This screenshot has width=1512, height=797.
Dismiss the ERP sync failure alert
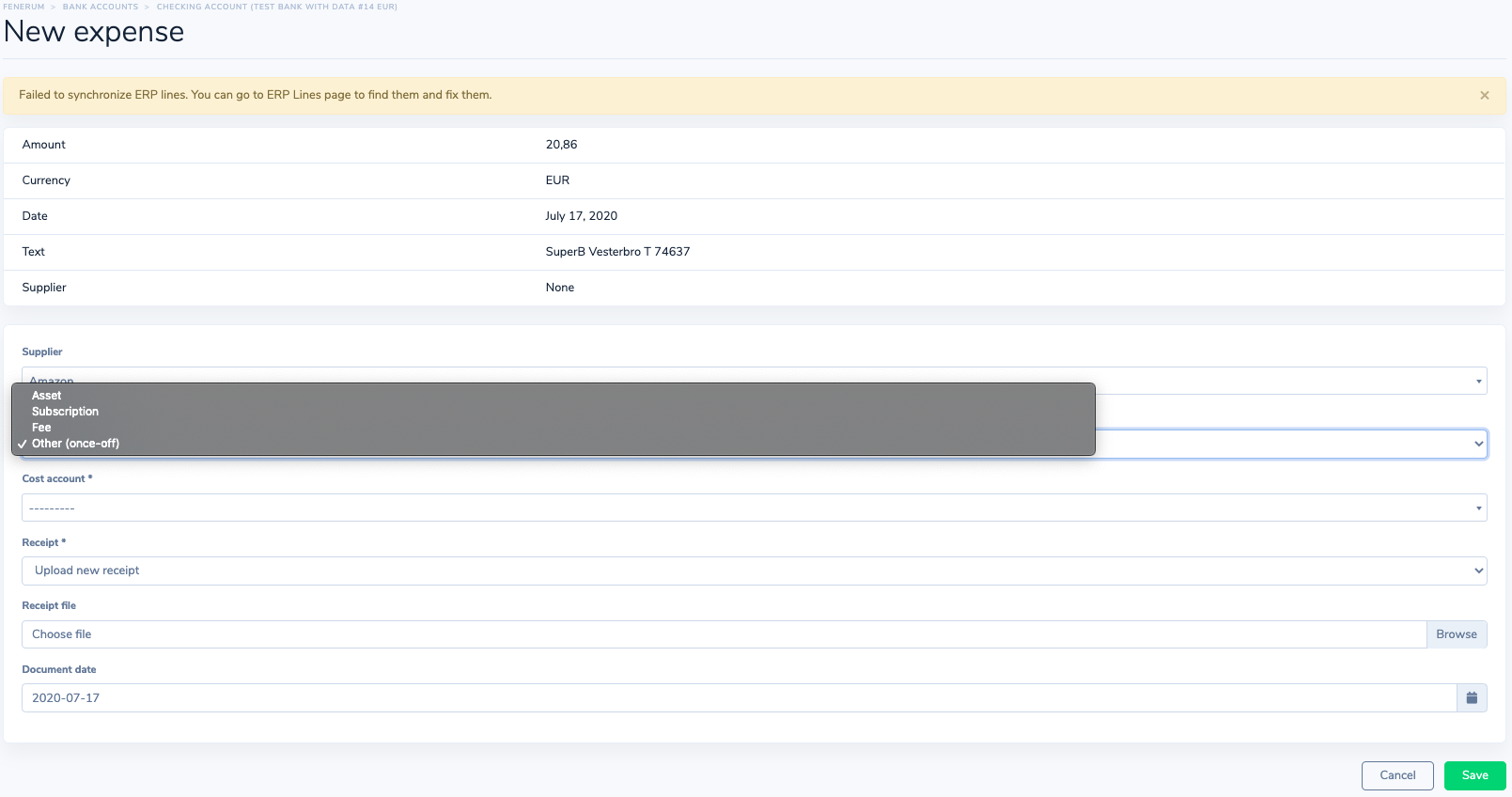coord(1484,95)
